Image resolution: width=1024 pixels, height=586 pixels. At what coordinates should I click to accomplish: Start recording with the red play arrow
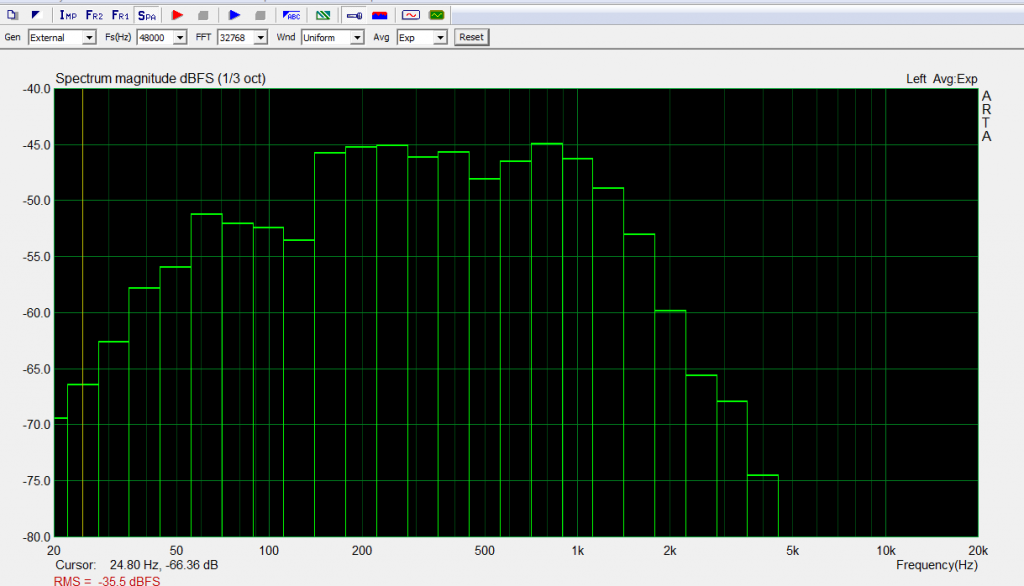pyautogui.click(x=177, y=15)
